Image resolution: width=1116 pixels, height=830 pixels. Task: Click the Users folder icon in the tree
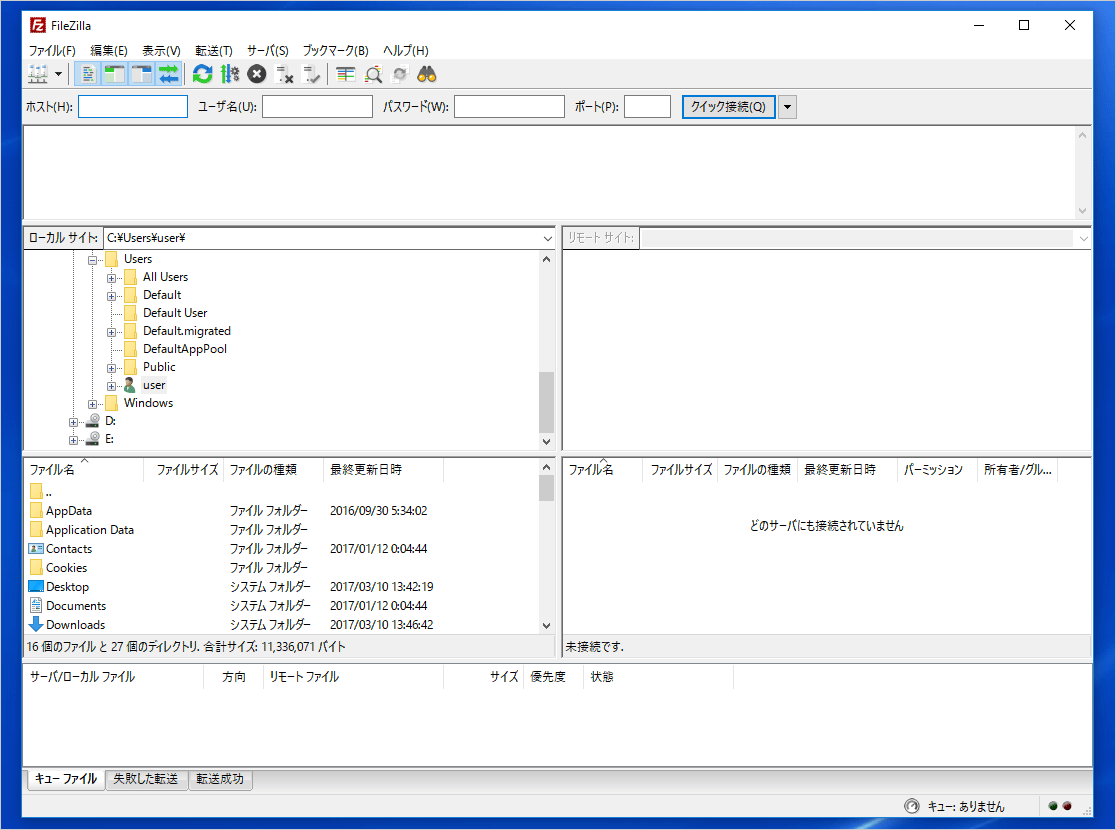point(111,259)
